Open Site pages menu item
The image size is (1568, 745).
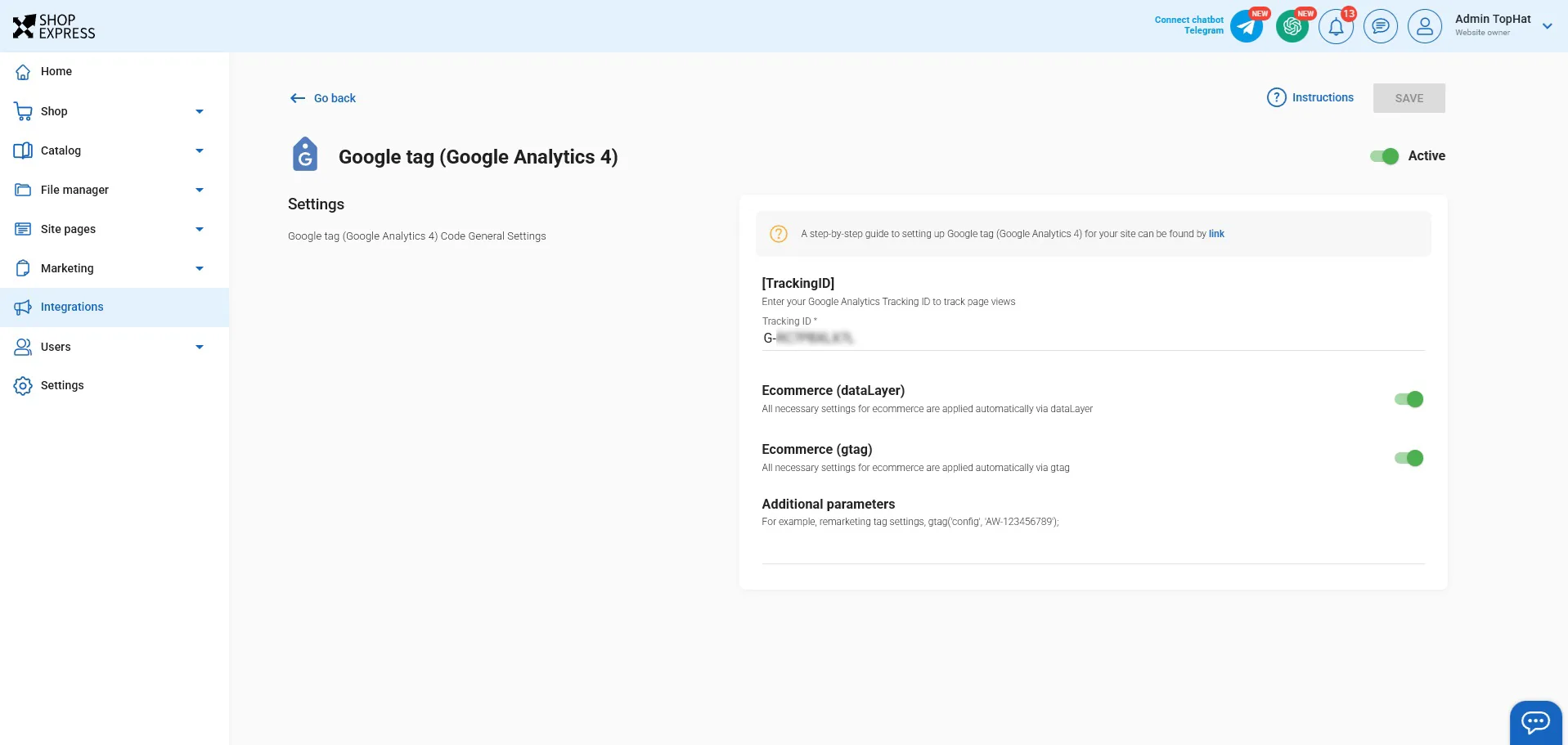(x=115, y=229)
